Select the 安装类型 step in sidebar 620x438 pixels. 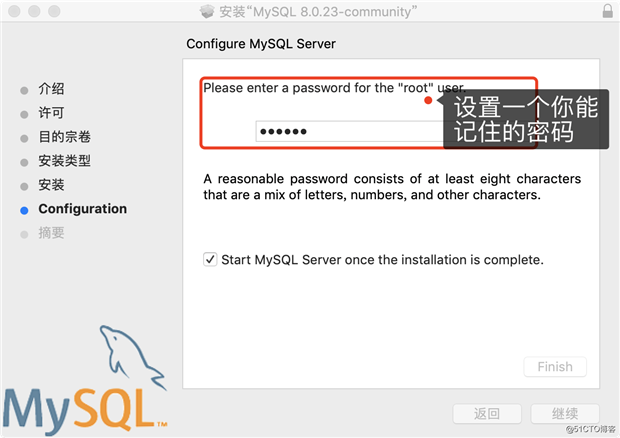click(x=64, y=161)
